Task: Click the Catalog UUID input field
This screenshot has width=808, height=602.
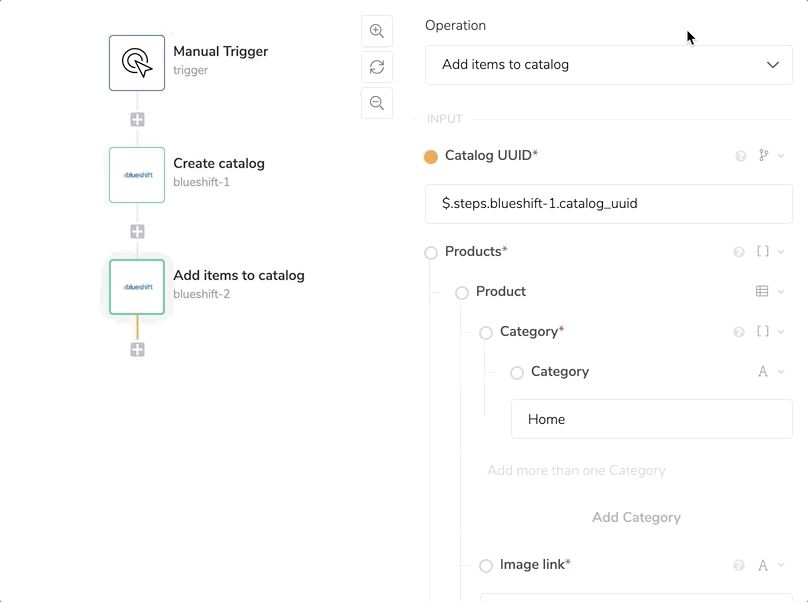Action: (608, 204)
